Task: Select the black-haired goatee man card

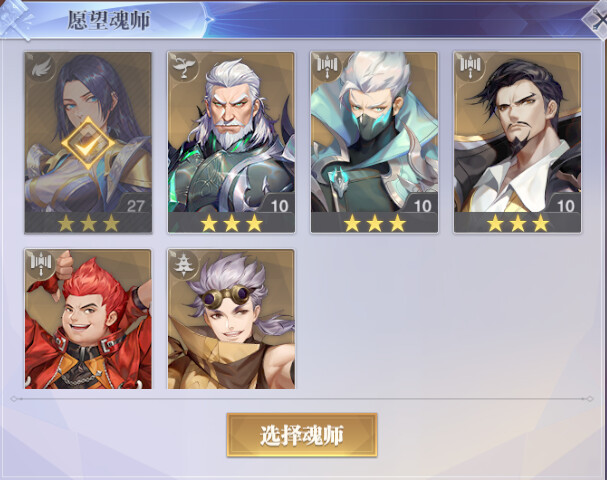Action: pyautogui.click(x=518, y=142)
